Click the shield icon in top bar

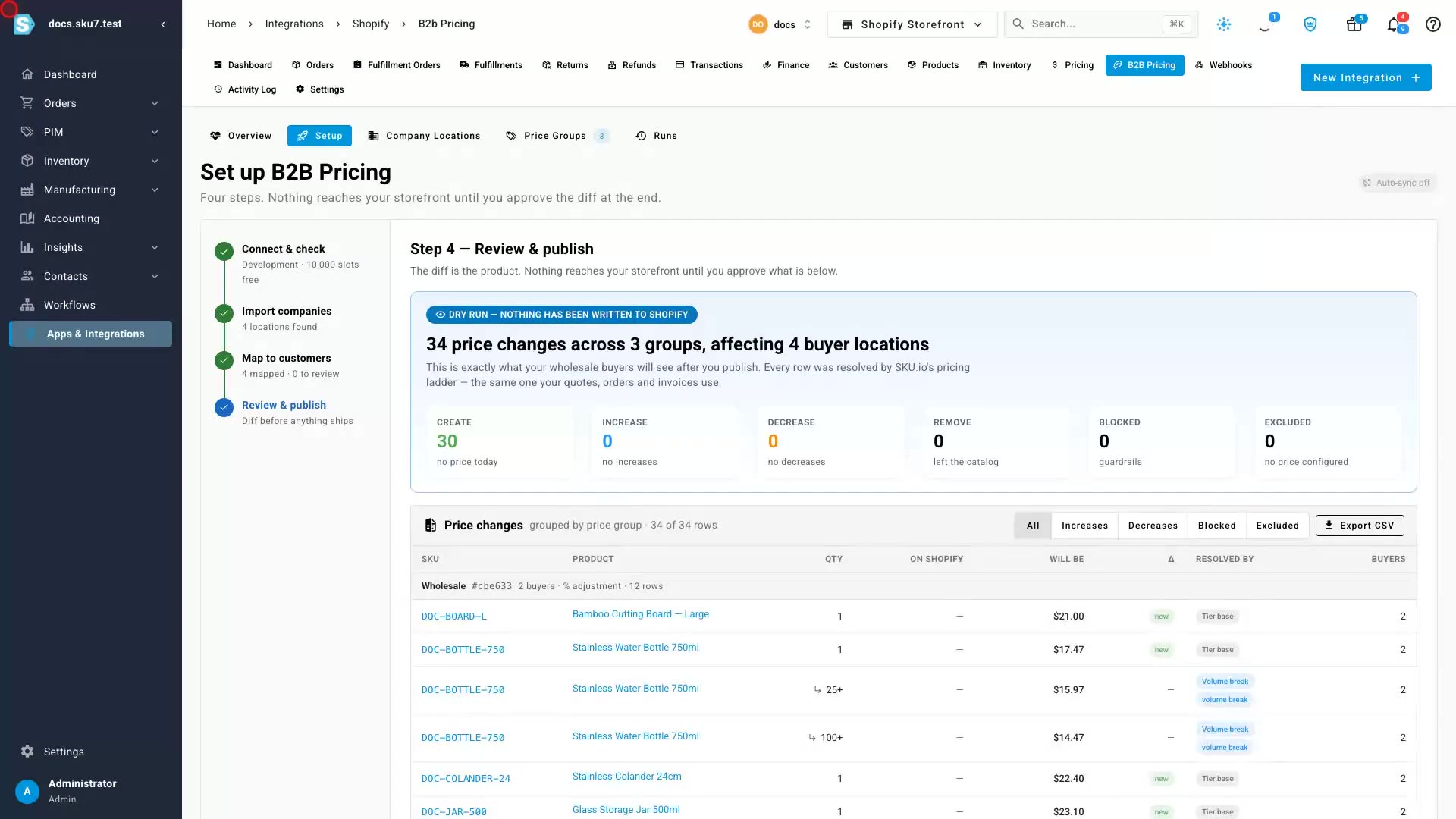1310,24
